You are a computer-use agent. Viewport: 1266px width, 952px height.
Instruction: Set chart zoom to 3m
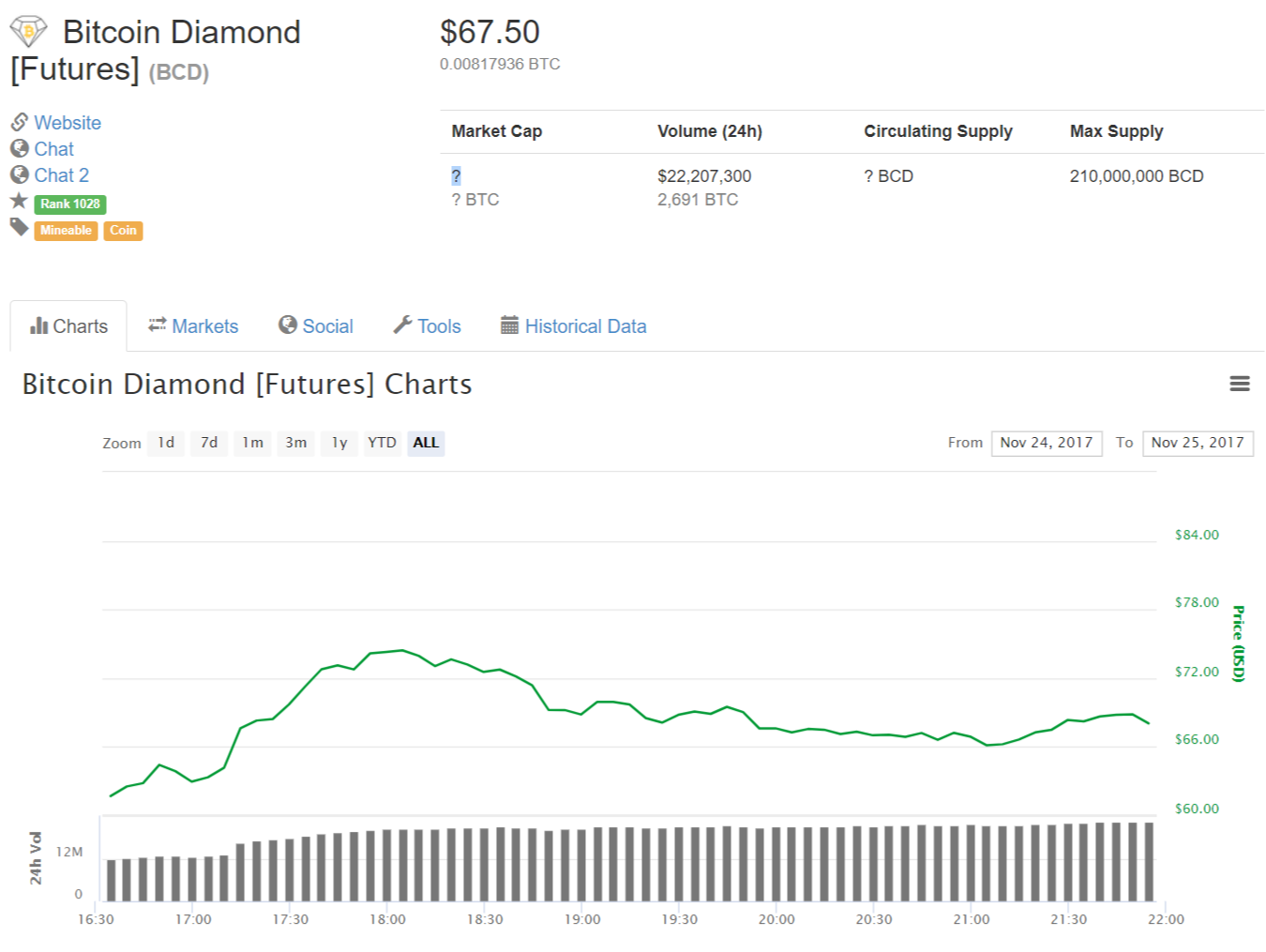pyautogui.click(x=296, y=443)
